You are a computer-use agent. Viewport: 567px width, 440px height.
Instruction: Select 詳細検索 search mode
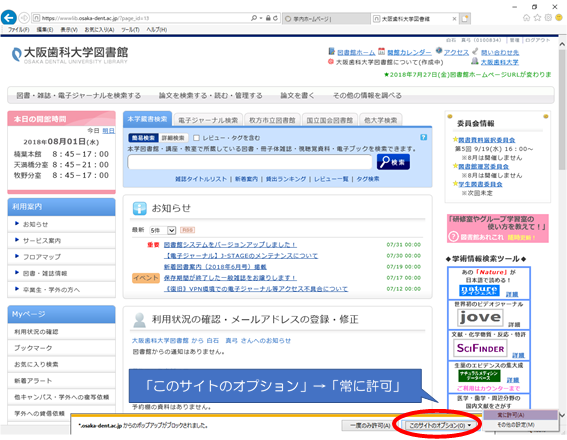(x=173, y=138)
